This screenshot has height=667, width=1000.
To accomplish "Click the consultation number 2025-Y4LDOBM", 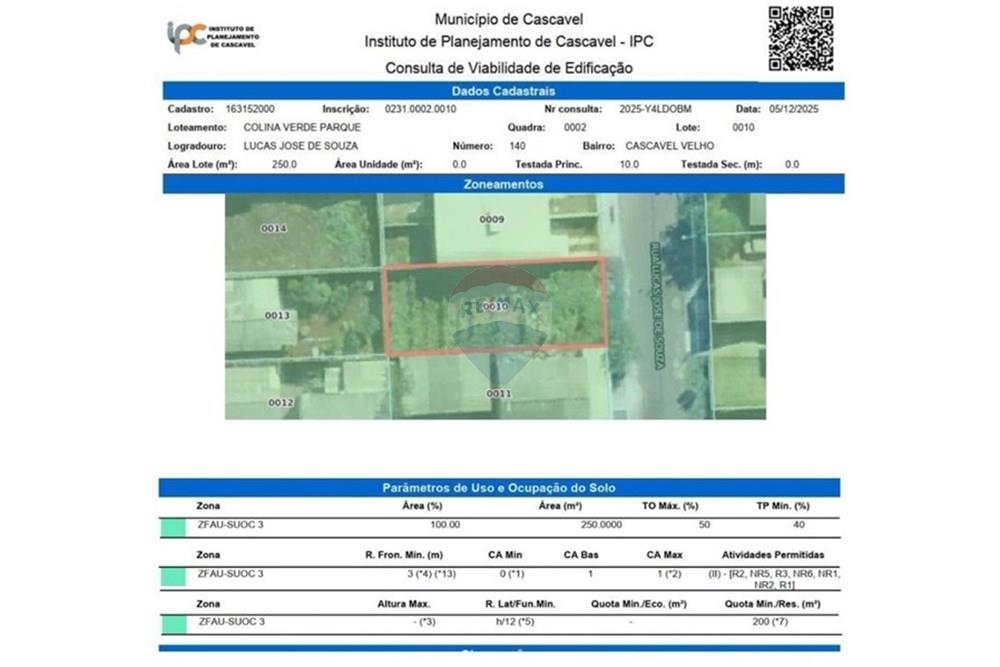I will pyautogui.click(x=655, y=109).
